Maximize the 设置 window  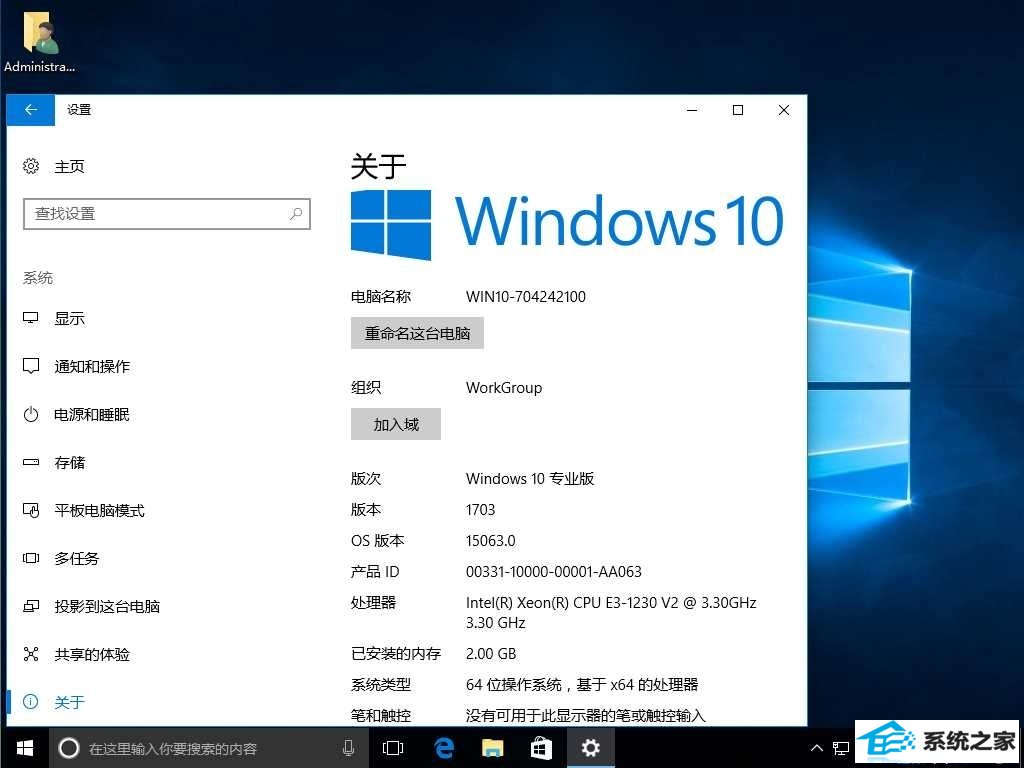click(738, 110)
